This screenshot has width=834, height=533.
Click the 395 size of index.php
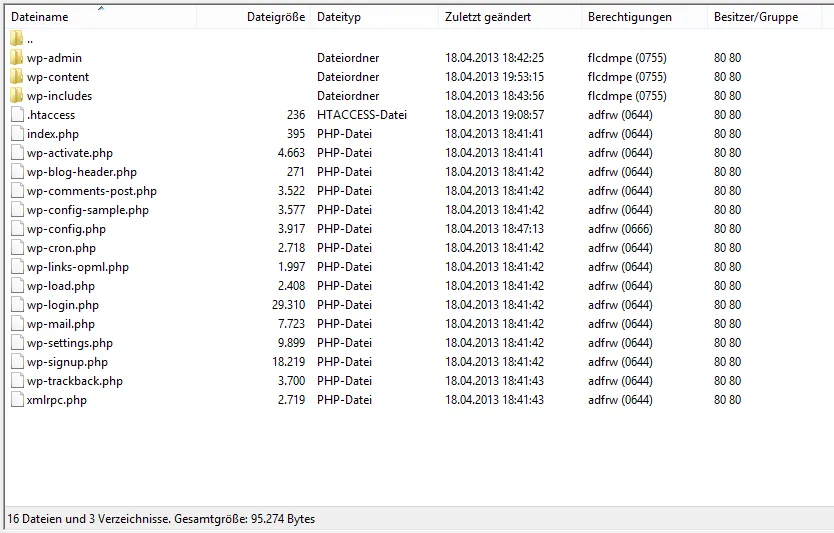(x=296, y=134)
